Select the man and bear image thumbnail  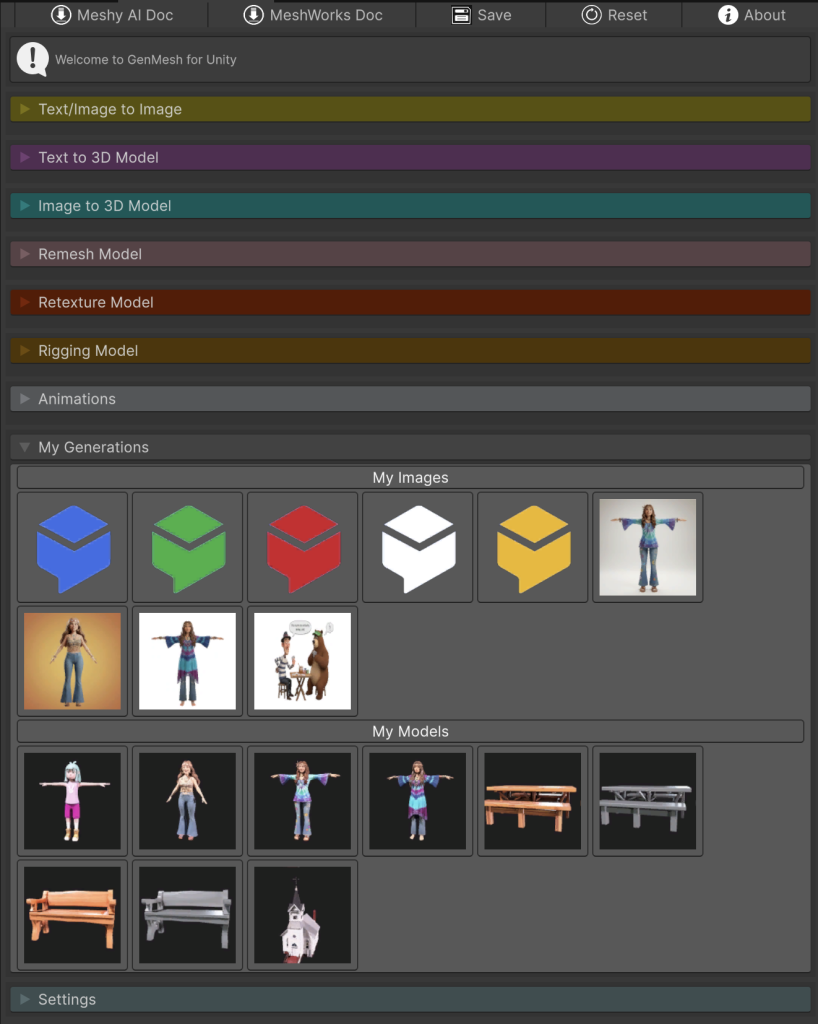click(x=303, y=661)
